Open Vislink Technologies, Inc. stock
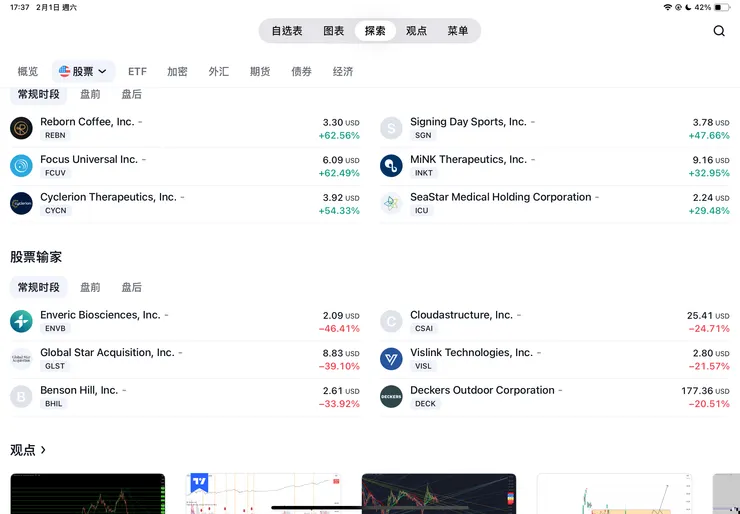This screenshot has height=514, width=740. pos(555,359)
